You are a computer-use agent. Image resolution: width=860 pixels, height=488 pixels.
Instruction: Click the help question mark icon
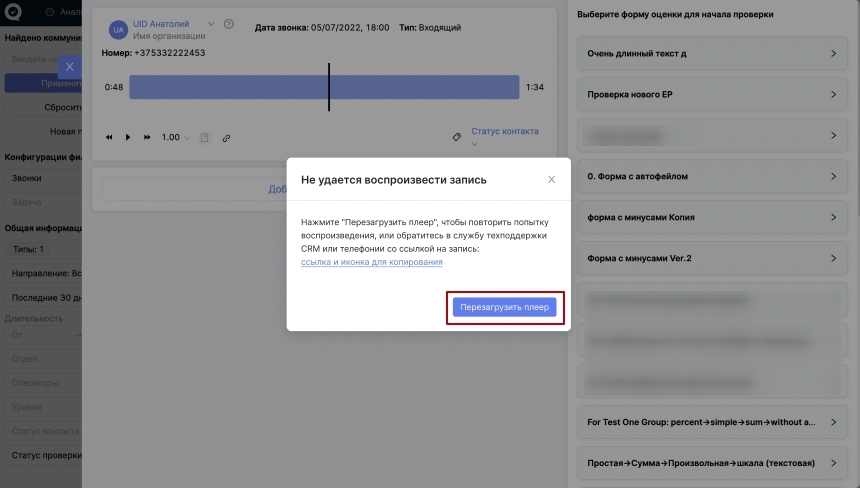point(229,24)
